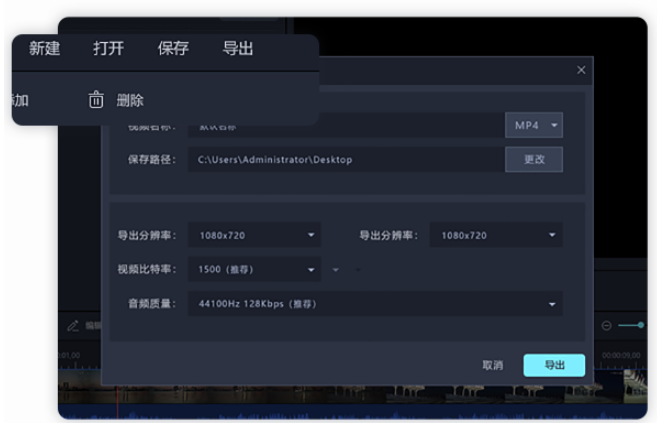Open the left 1080x720 resolution dropdown
This screenshot has width=657, height=423.
254,235
